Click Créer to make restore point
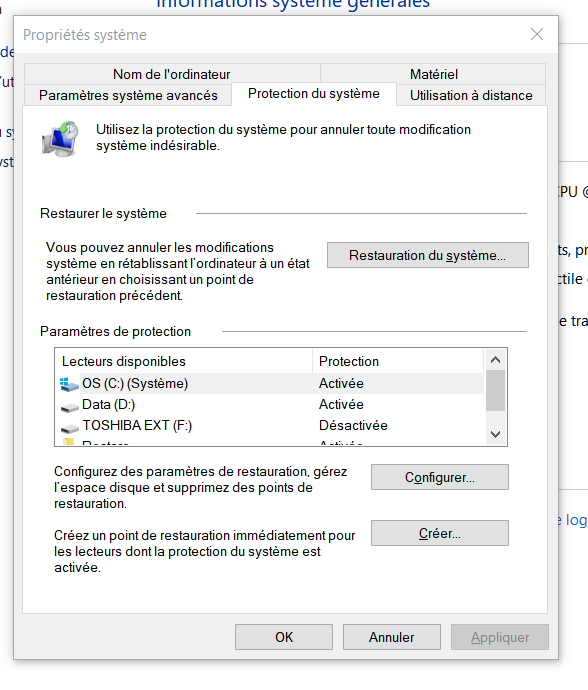The image size is (588, 690). (x=440, y=533)
